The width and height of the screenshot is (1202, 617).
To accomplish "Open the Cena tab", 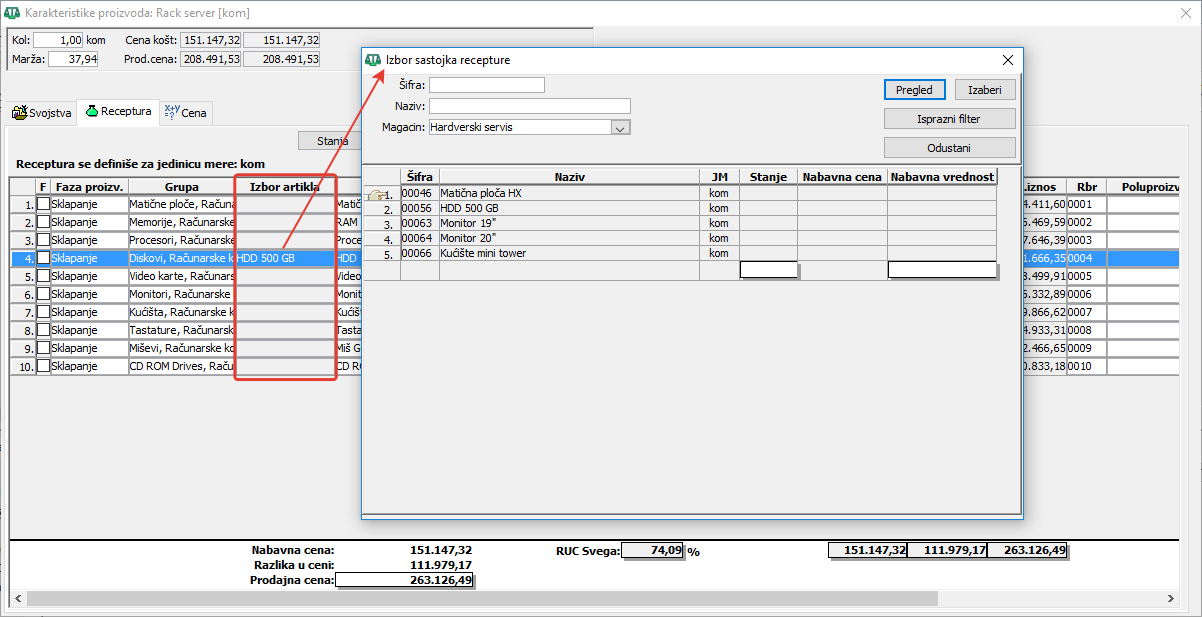I will pos(186,113).
